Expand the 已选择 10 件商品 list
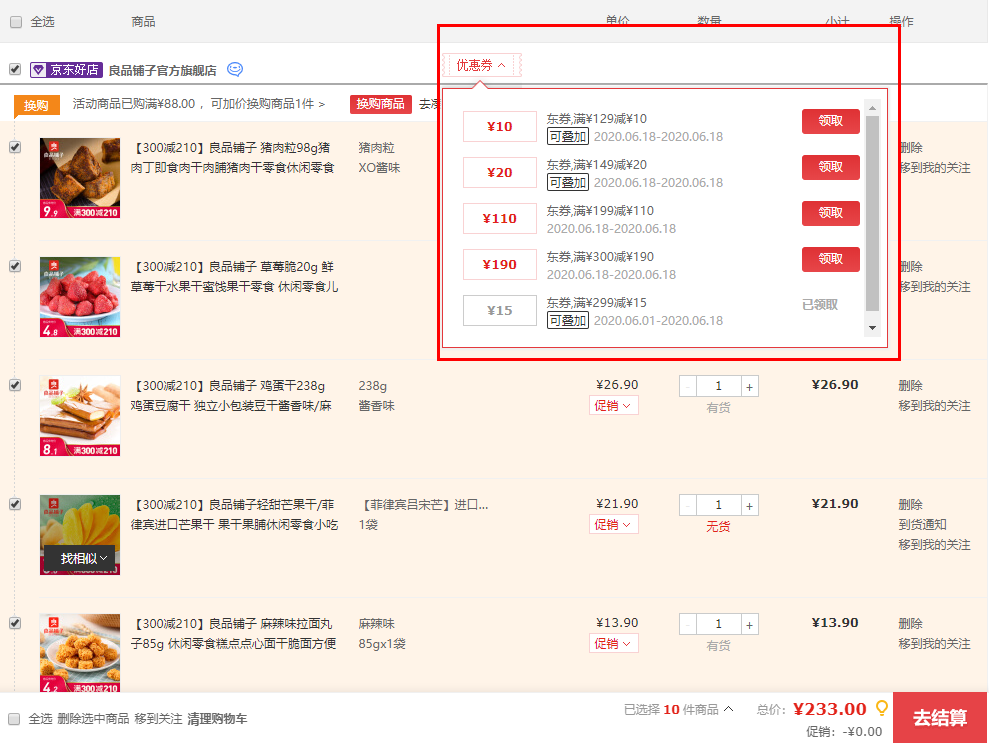This screenshot has height=743, width=989. 679,709
